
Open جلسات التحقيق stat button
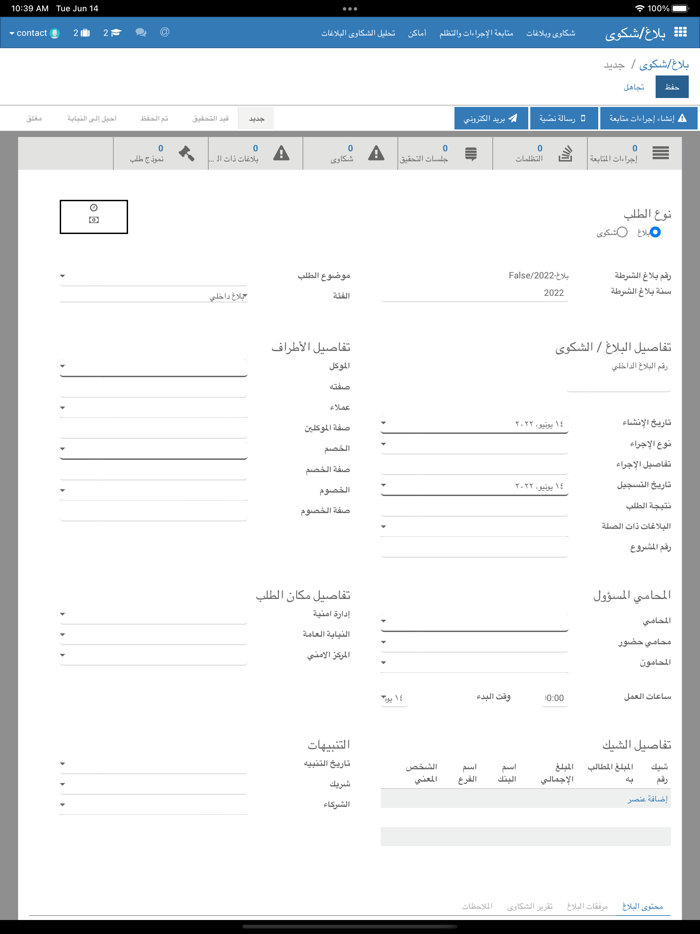pos(450,154)
